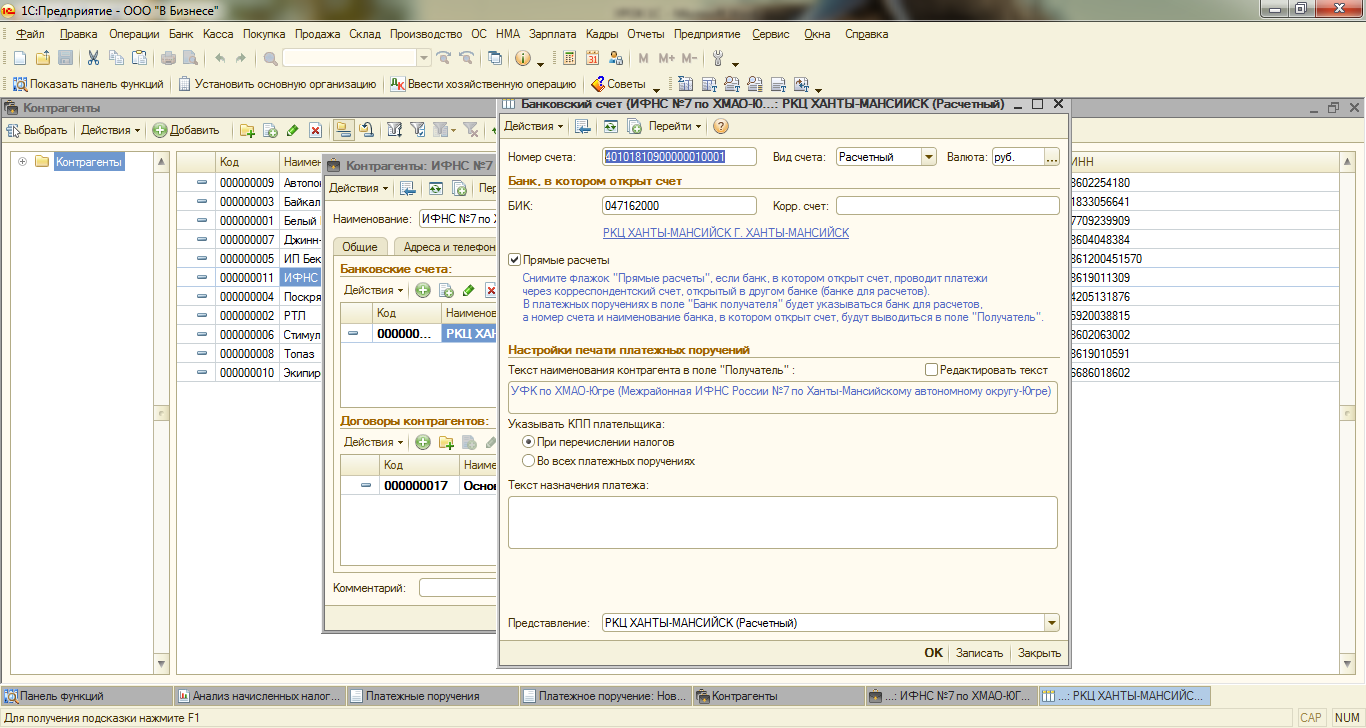
Task: Open the Сервис menu
Action: coord(770,34)
